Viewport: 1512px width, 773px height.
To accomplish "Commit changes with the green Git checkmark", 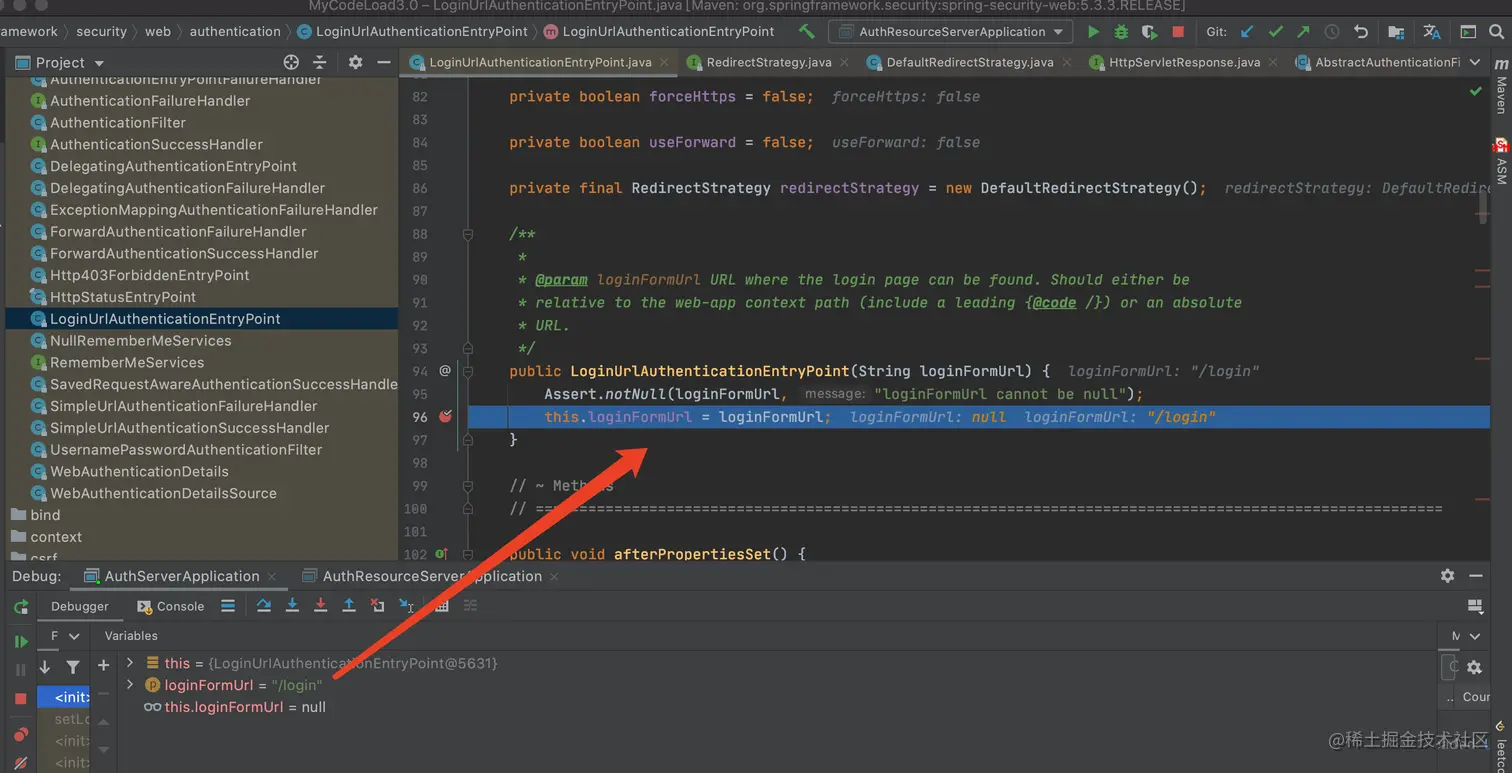I will tap(1275, 32).
